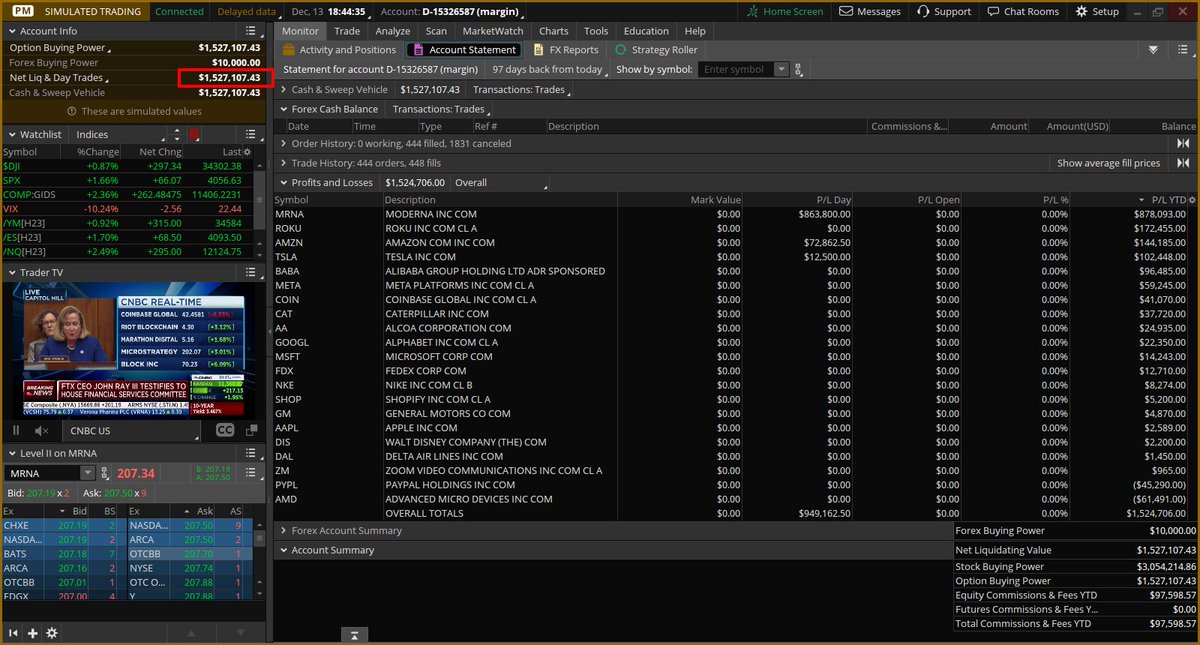Collapse Account Summary section
Viewport: 1200px width, 645px height.
[283, 550]
